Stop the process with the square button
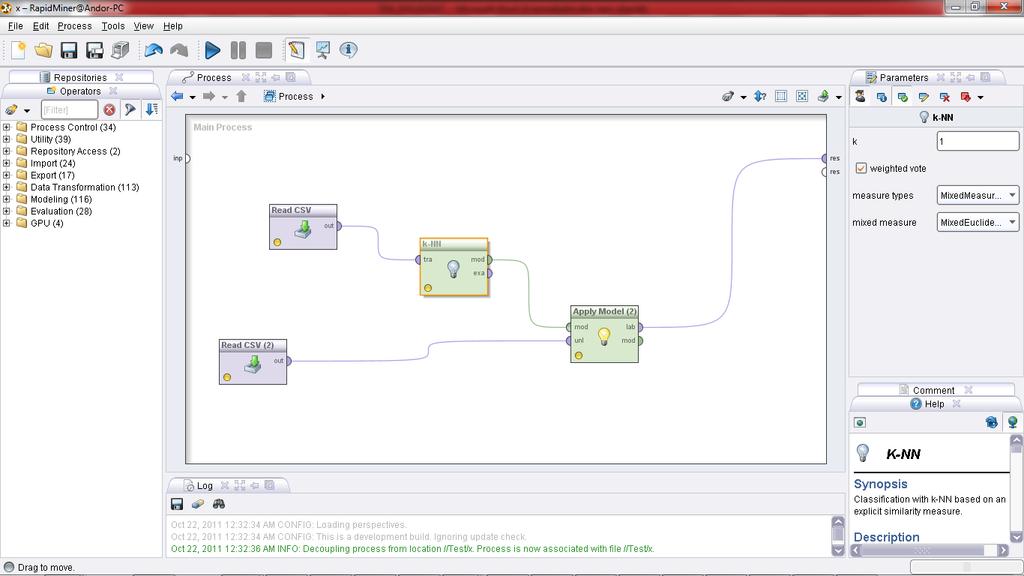This screenshot has height=576, width=1024. [264, 50]
